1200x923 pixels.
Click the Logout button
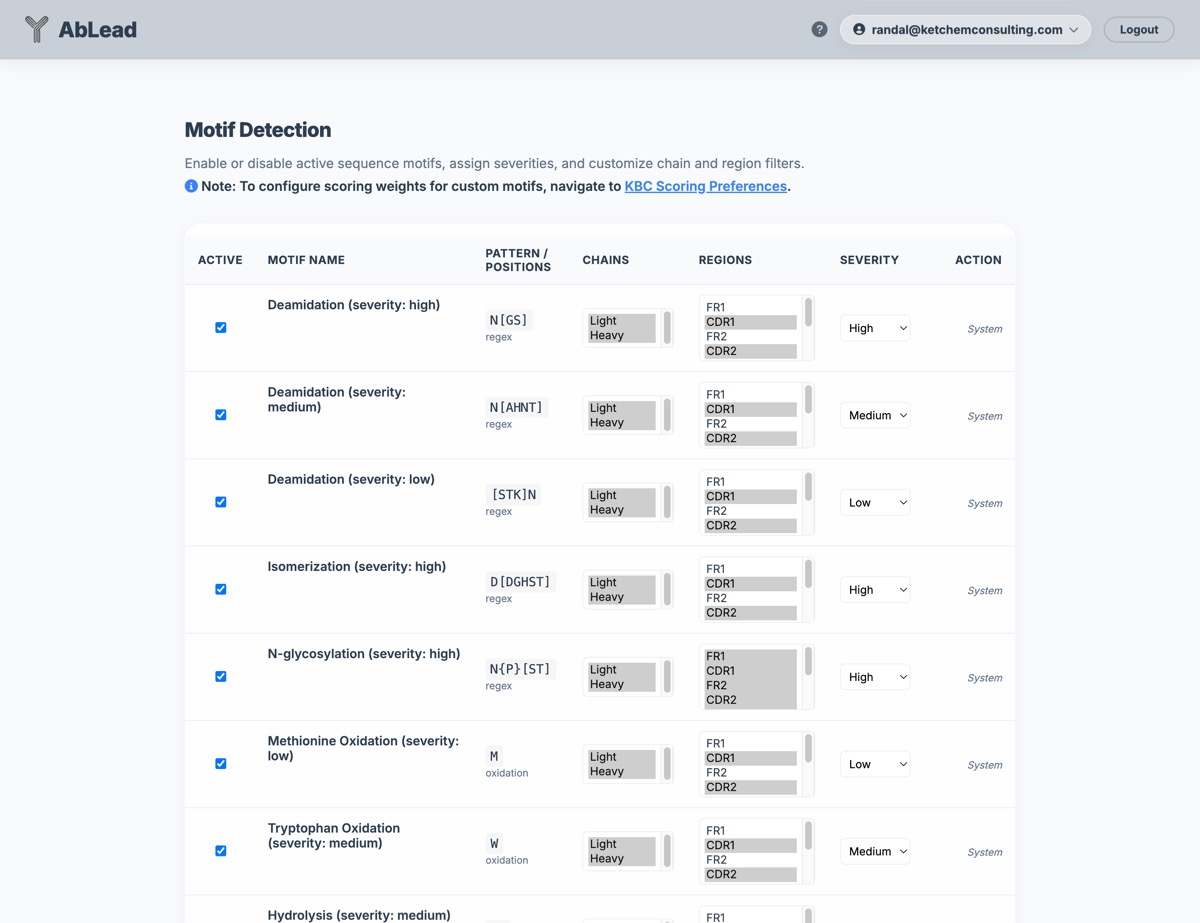point(1139,30)
